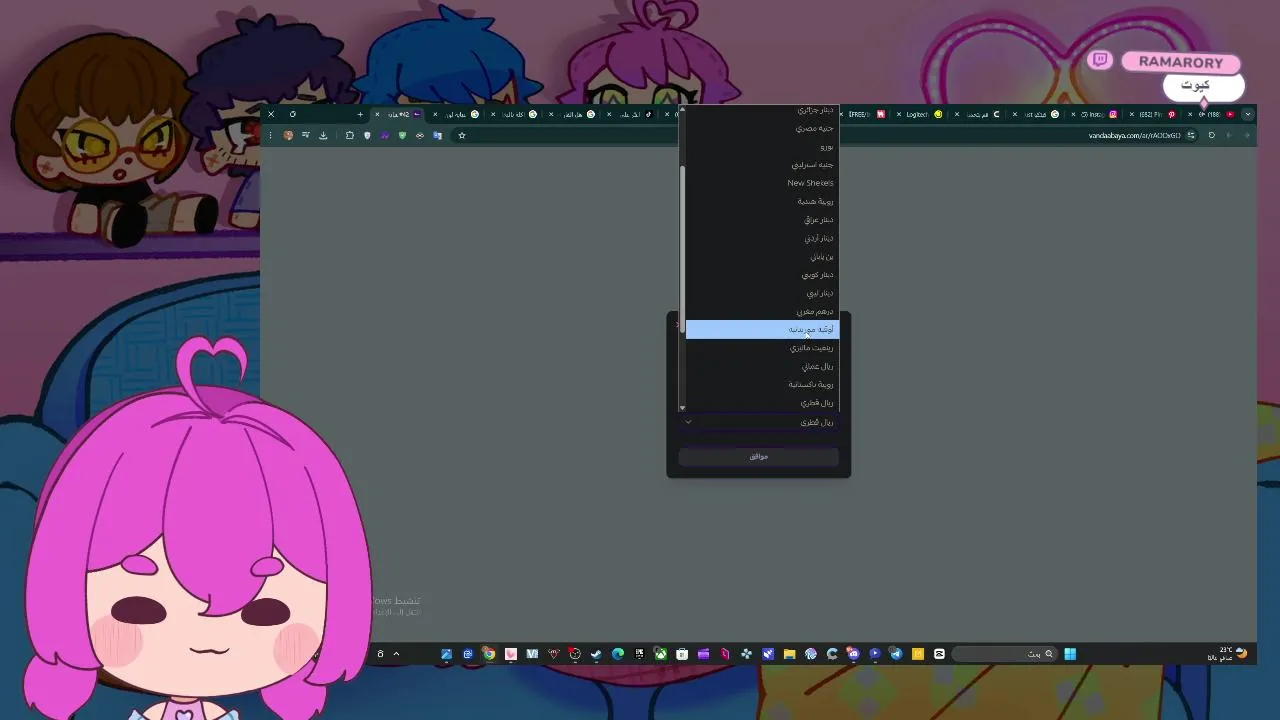
Task: Switch to the FREE tab
Action: point(864,114)
